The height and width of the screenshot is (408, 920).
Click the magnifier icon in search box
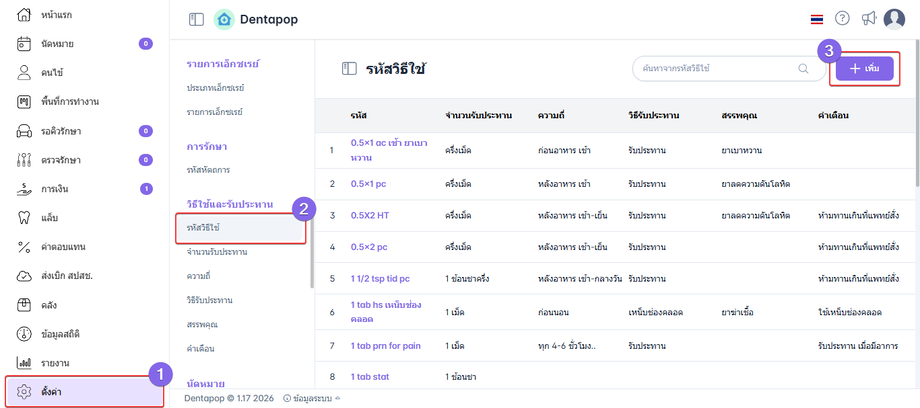(x=803, y=69)
